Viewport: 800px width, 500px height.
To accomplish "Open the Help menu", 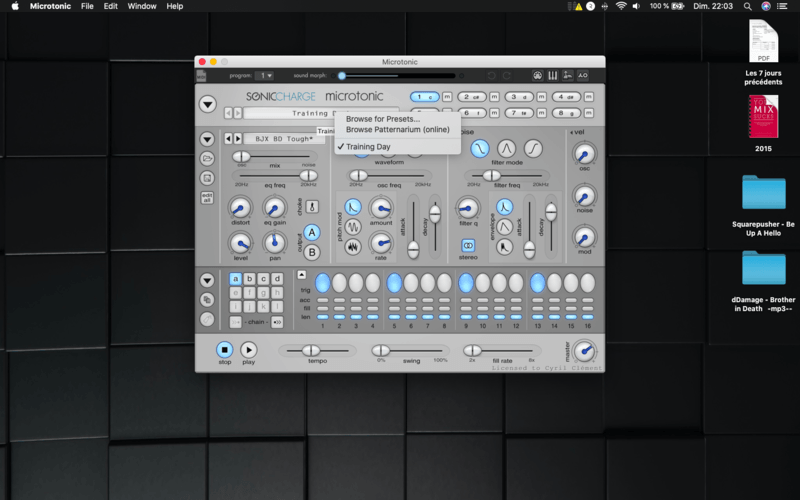I will (x=174, y=6).
